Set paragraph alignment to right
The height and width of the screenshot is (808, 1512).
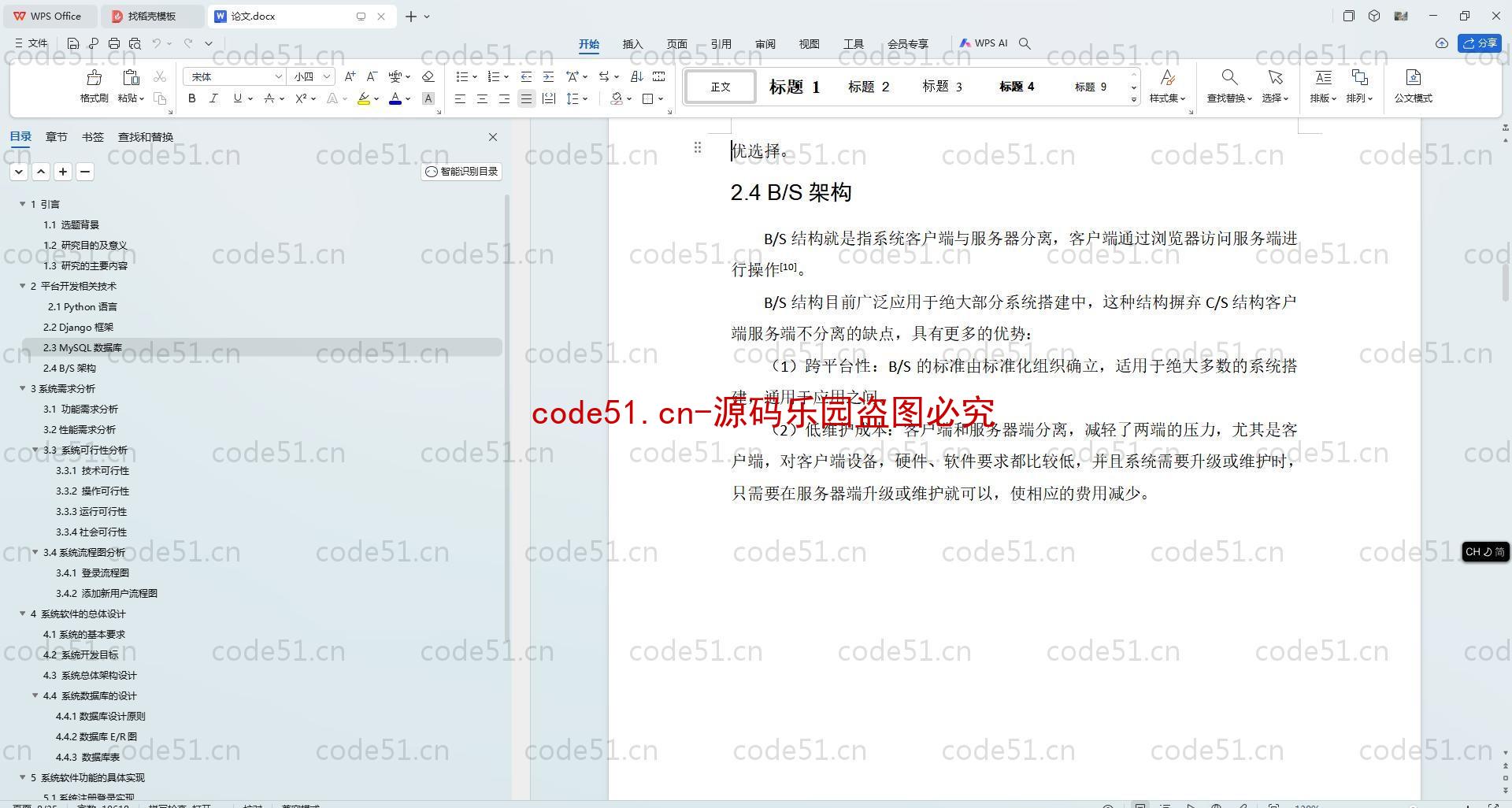(x=504, y=98)
